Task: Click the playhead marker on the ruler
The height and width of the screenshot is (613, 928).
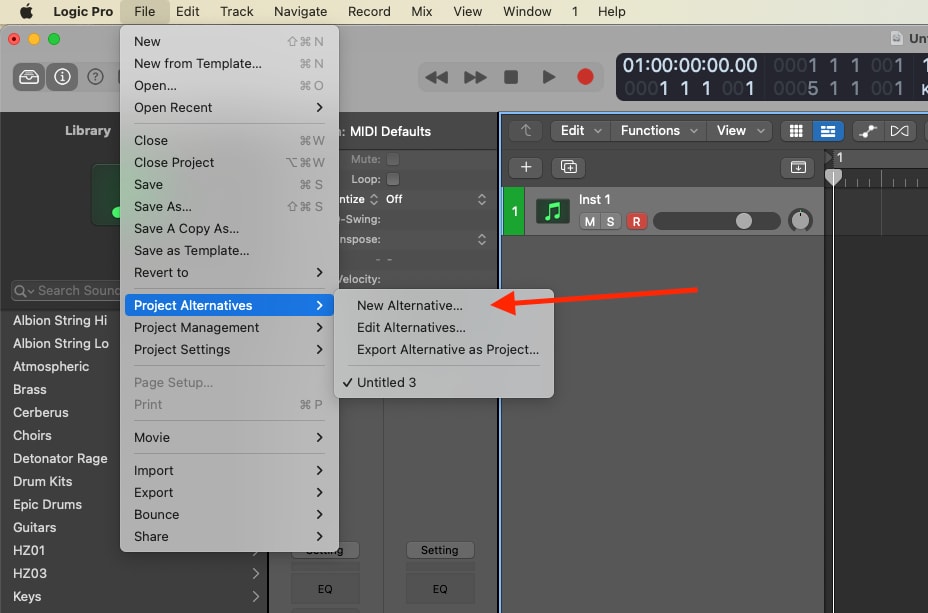Action: tap(833, 178)
